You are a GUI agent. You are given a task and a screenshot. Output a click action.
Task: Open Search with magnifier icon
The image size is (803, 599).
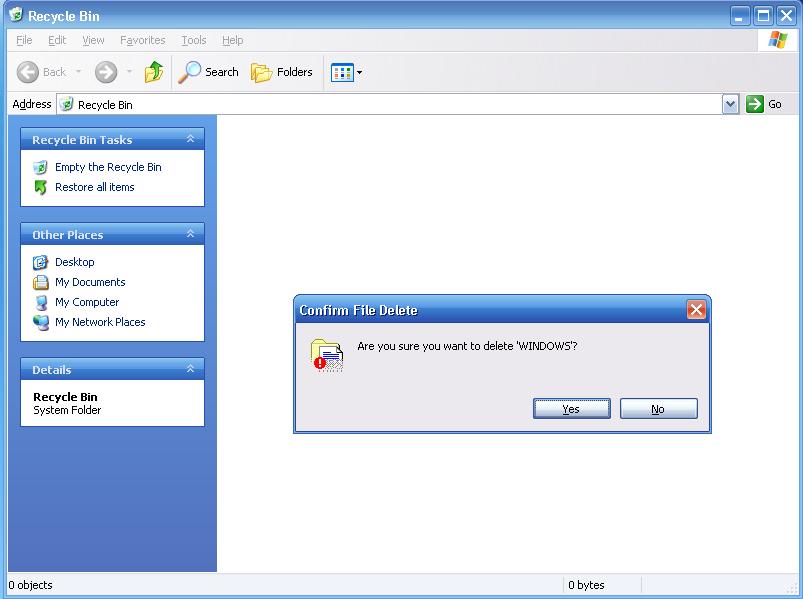[x=189, y=72]
